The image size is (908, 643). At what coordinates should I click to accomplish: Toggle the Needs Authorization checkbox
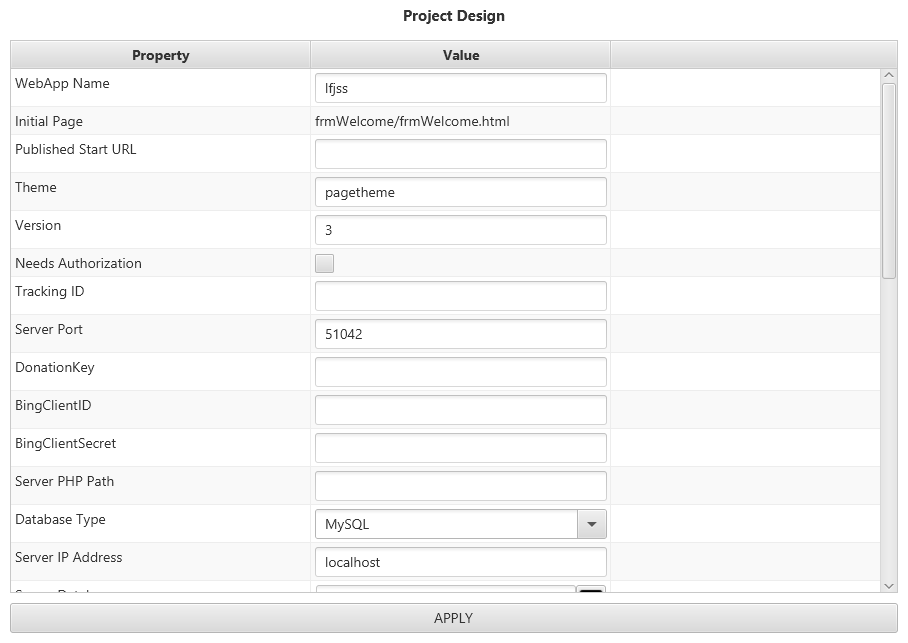click(x=324, y=264)
